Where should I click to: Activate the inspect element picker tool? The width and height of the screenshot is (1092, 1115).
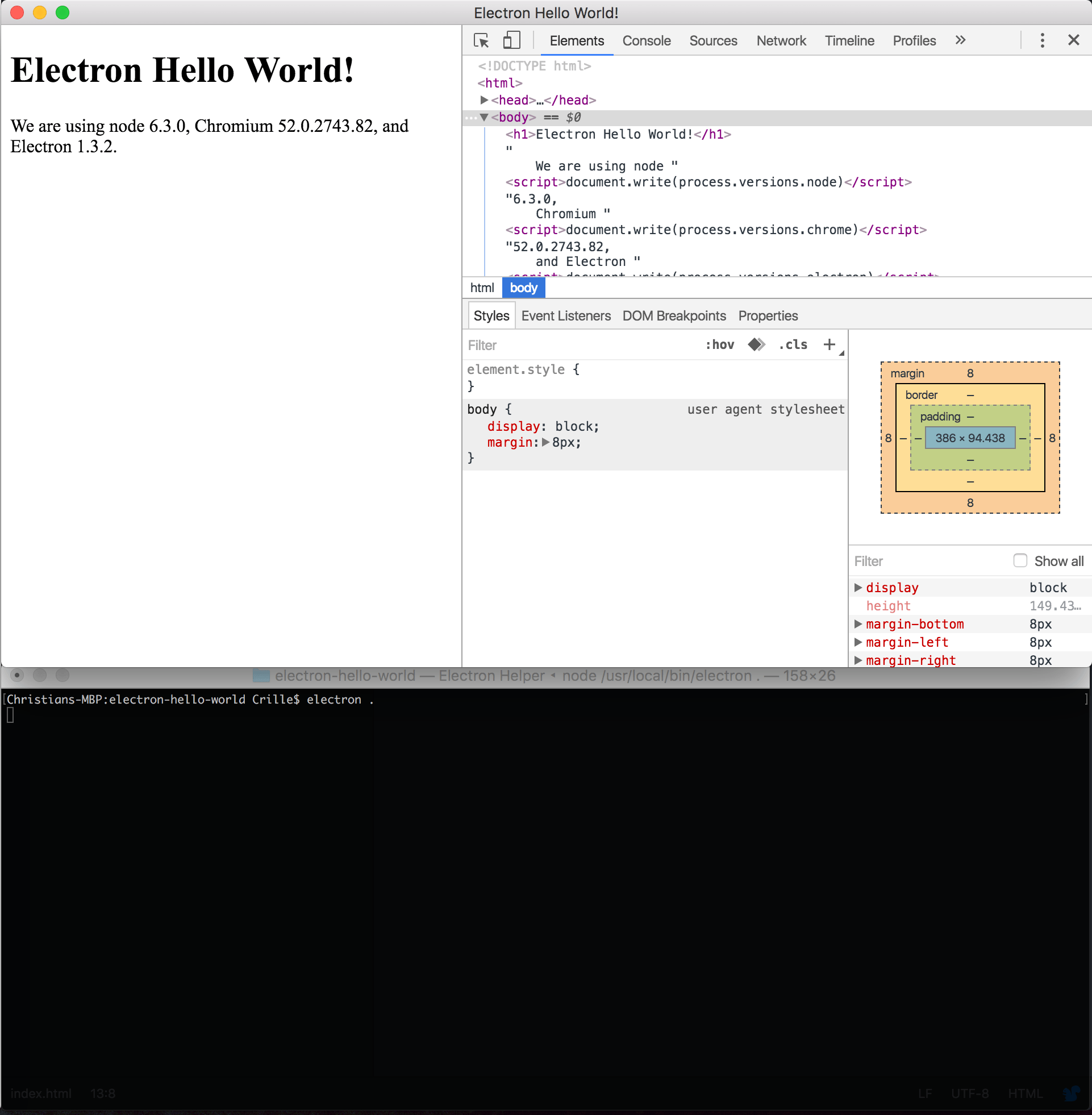(x=481, y=40)
